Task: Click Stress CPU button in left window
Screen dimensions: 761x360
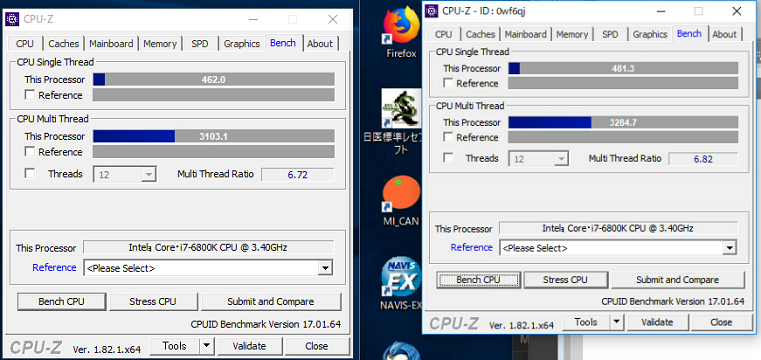Action: [153, 302]
